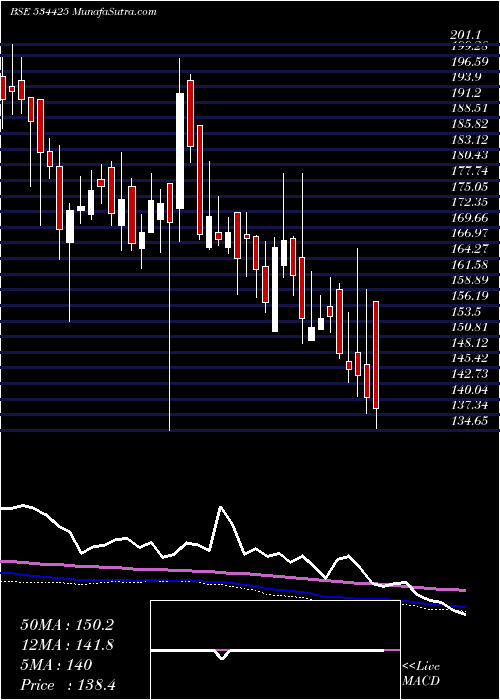Click the '5MA : 140' reading
The height and width of the screenshot is (700, 500).
pyautogui.click(x=56, y=665)
